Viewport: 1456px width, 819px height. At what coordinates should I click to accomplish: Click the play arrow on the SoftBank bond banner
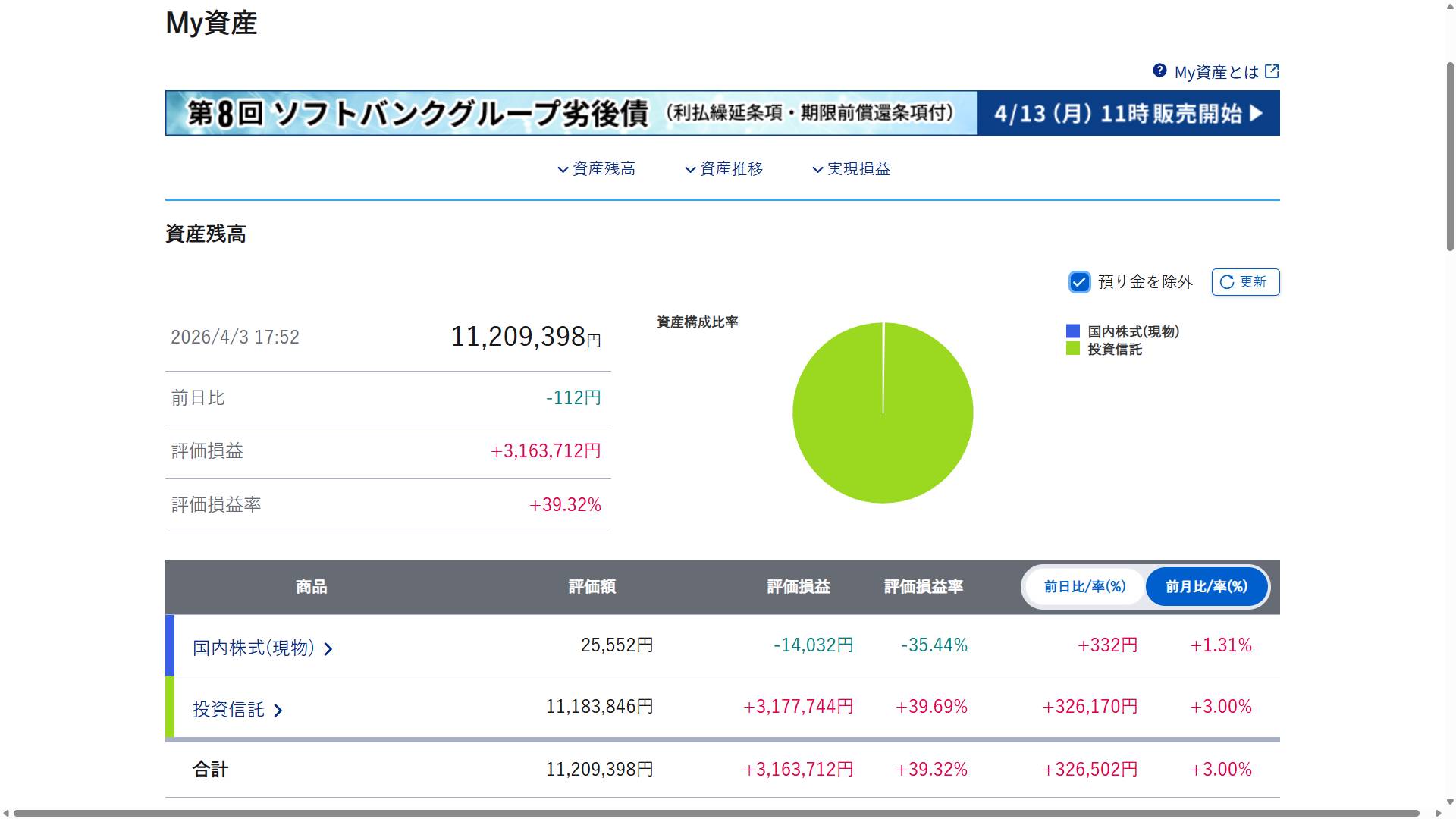point(1258,114)
